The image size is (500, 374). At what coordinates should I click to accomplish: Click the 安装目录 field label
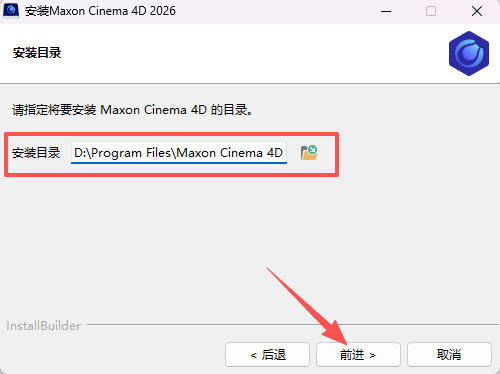(36, 153)
